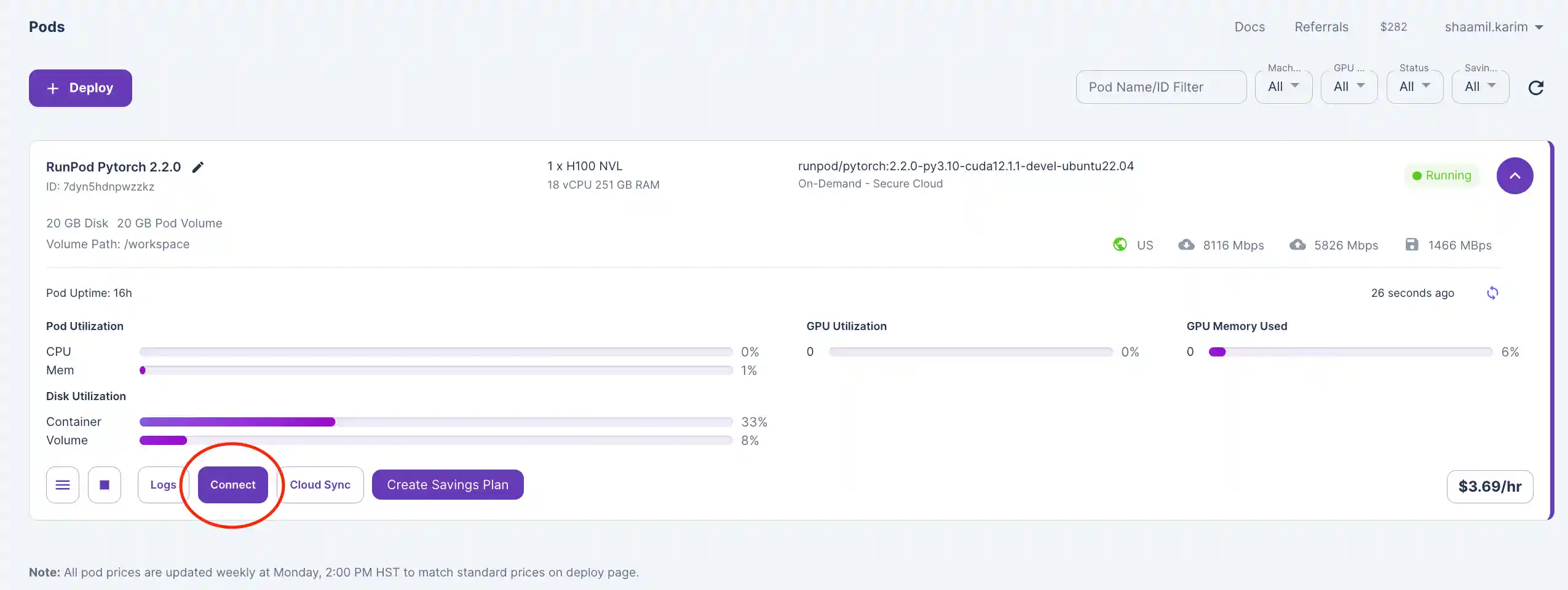Viewport: 1568px width, 590px height.
Task: Refresh pod utilization stats icon
Action: [x=1492, y=293]
